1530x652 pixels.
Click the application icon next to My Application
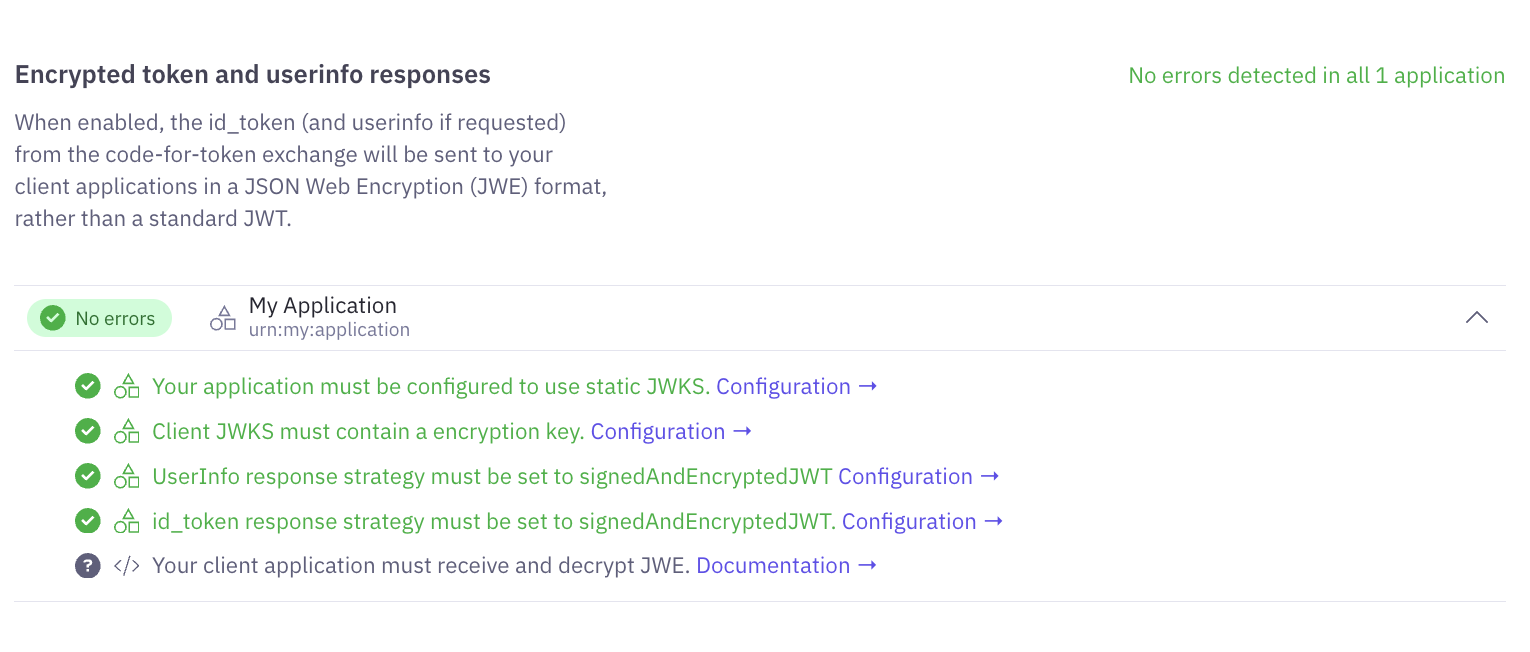pos(223,316)
